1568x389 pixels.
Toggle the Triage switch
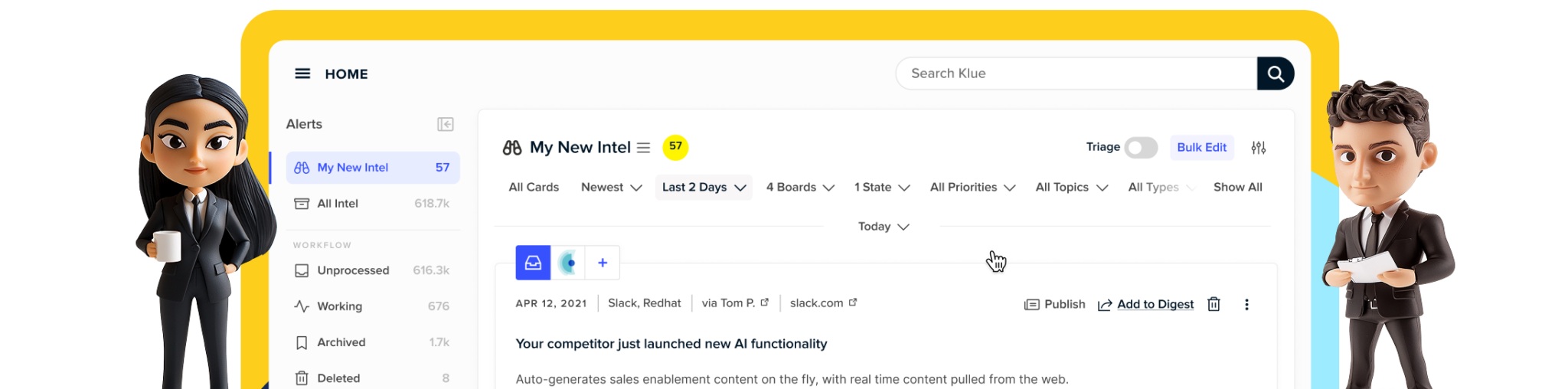point(1140,148)
